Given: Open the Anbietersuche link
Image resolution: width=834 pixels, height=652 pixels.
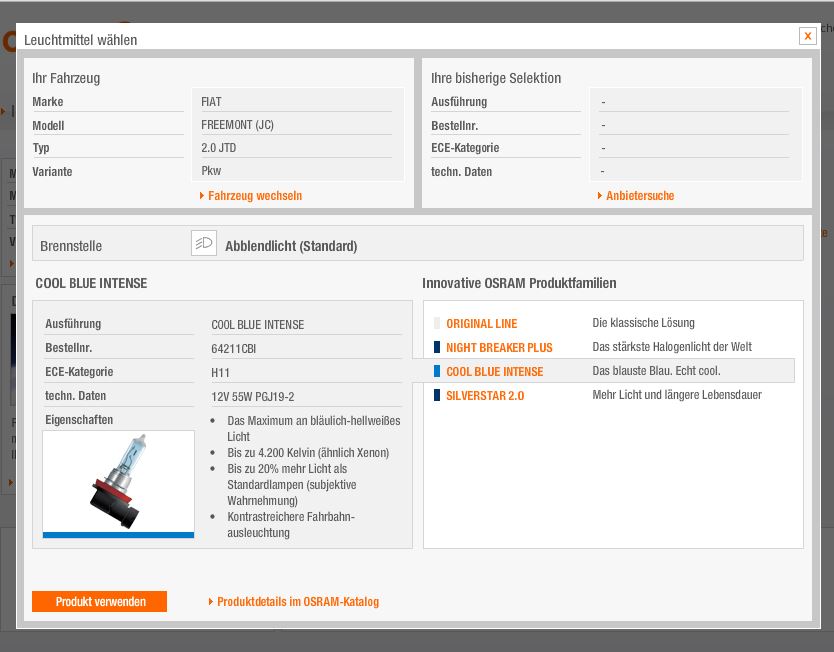Looking at the screenshot, I should pyautogui.click(x=640, y=196).
